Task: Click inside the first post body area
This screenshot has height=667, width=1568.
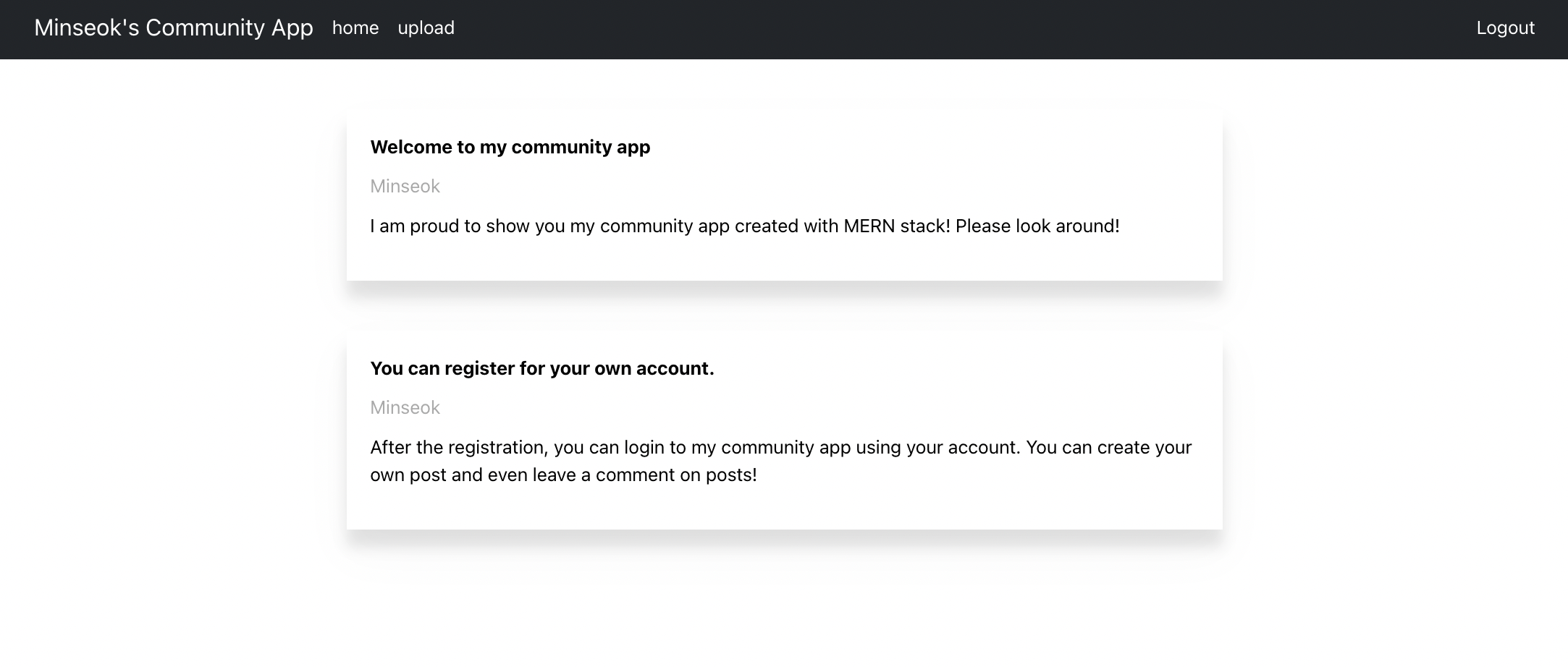Action: click(x=744, y=225)
